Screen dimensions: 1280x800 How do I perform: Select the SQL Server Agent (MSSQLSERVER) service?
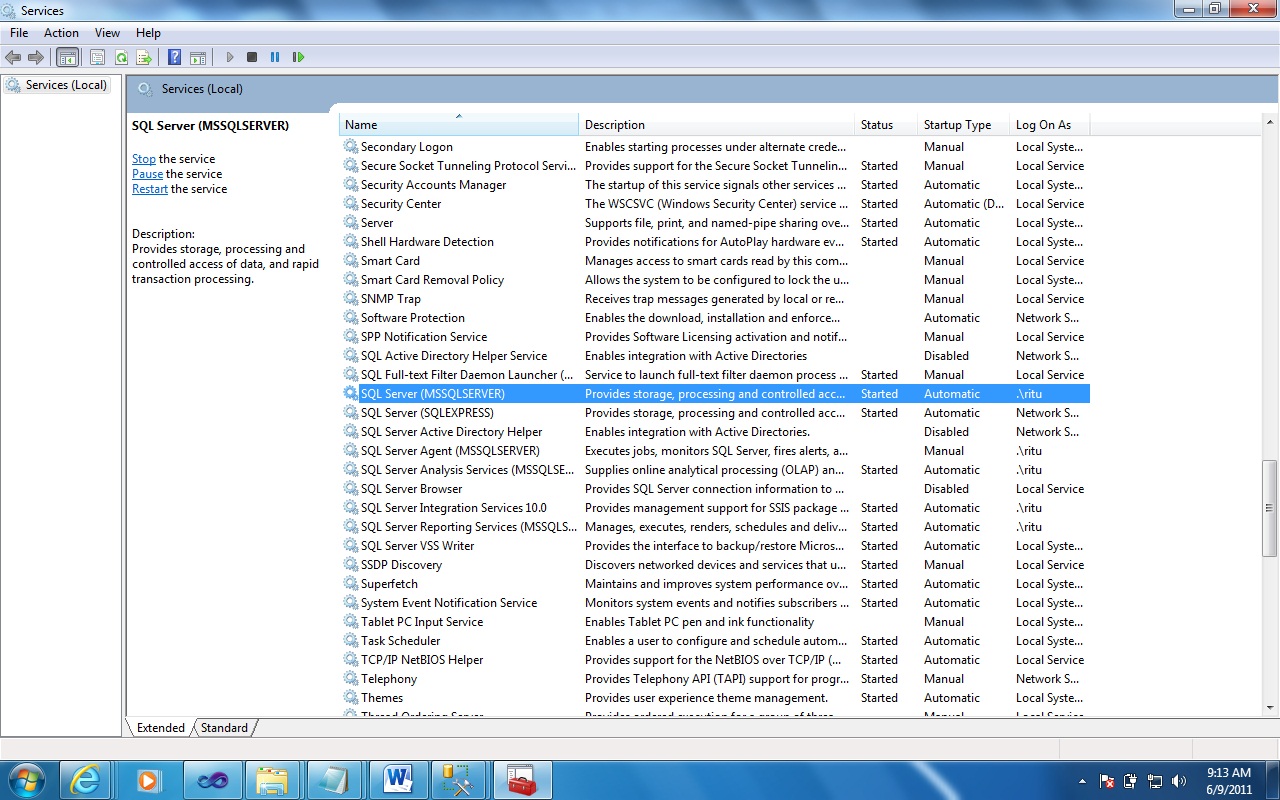714,451
